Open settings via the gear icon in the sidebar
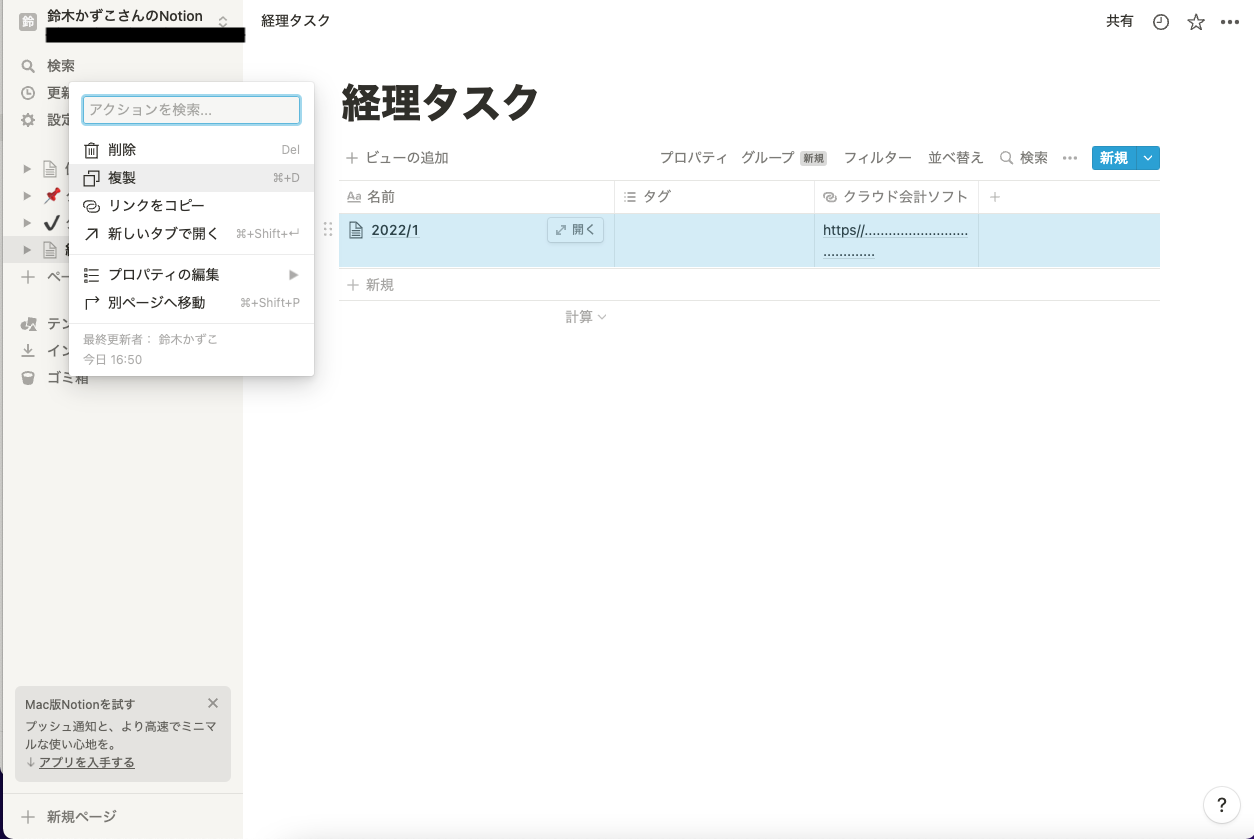Viewport: 1254px width, 839px height. (x=28, y=120)
